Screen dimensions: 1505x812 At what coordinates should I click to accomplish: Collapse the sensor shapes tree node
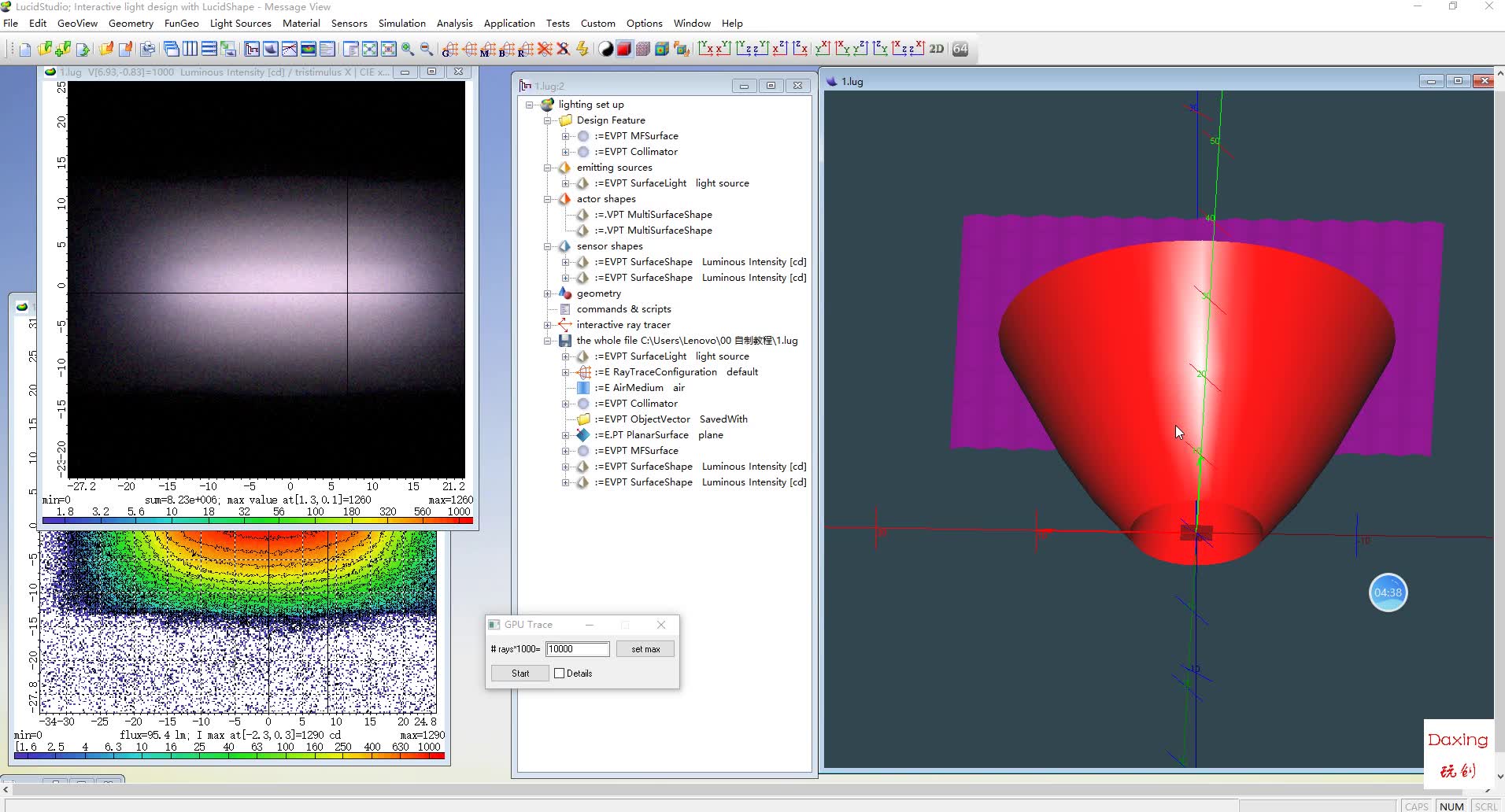548,246
